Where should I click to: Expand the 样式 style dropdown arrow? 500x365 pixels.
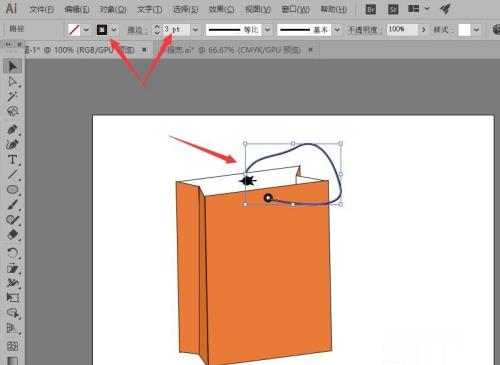pos(477,30)
